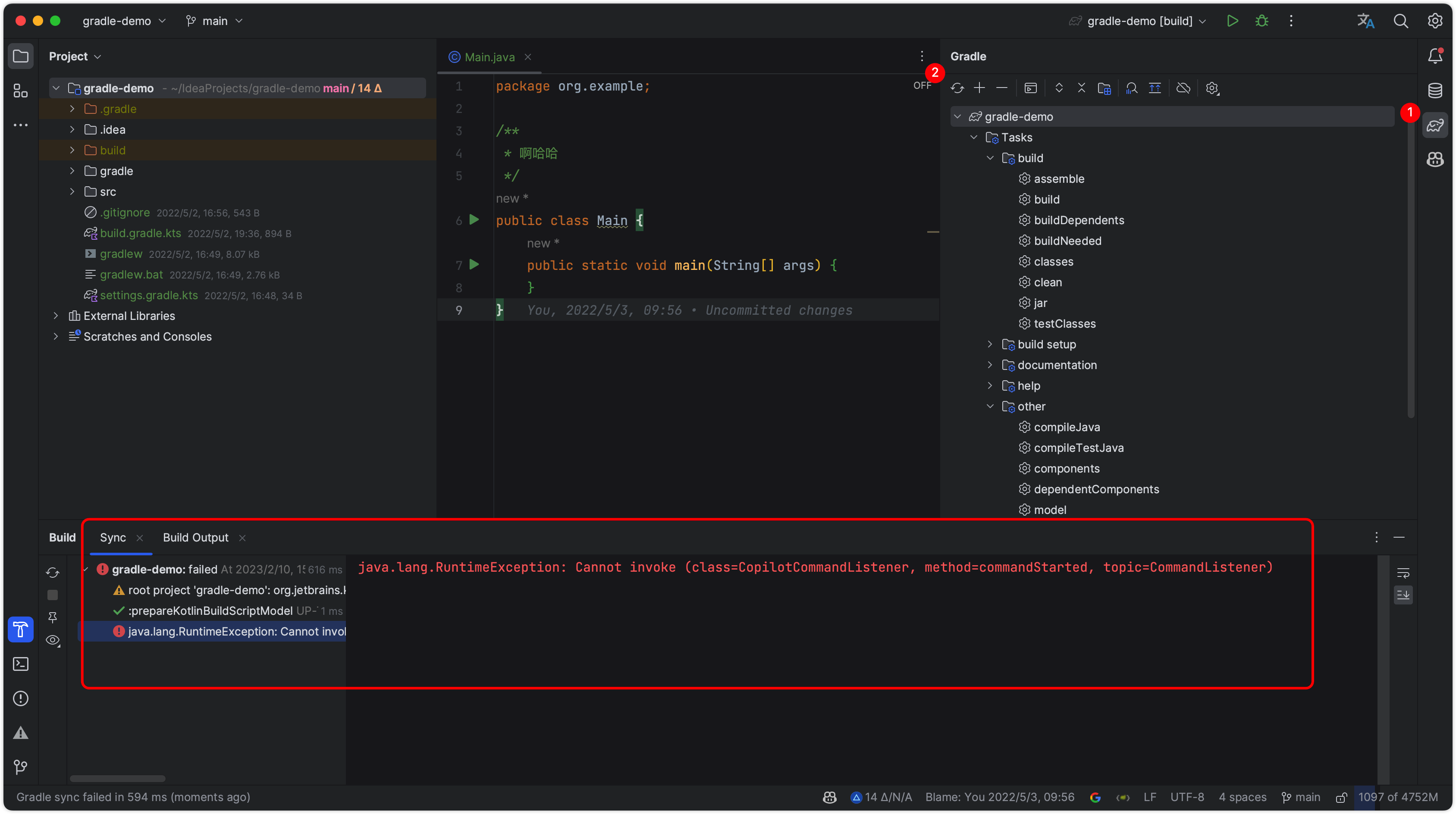Select the Main.java editor tab
1456x814 pixels.
[x=489, y=57]
